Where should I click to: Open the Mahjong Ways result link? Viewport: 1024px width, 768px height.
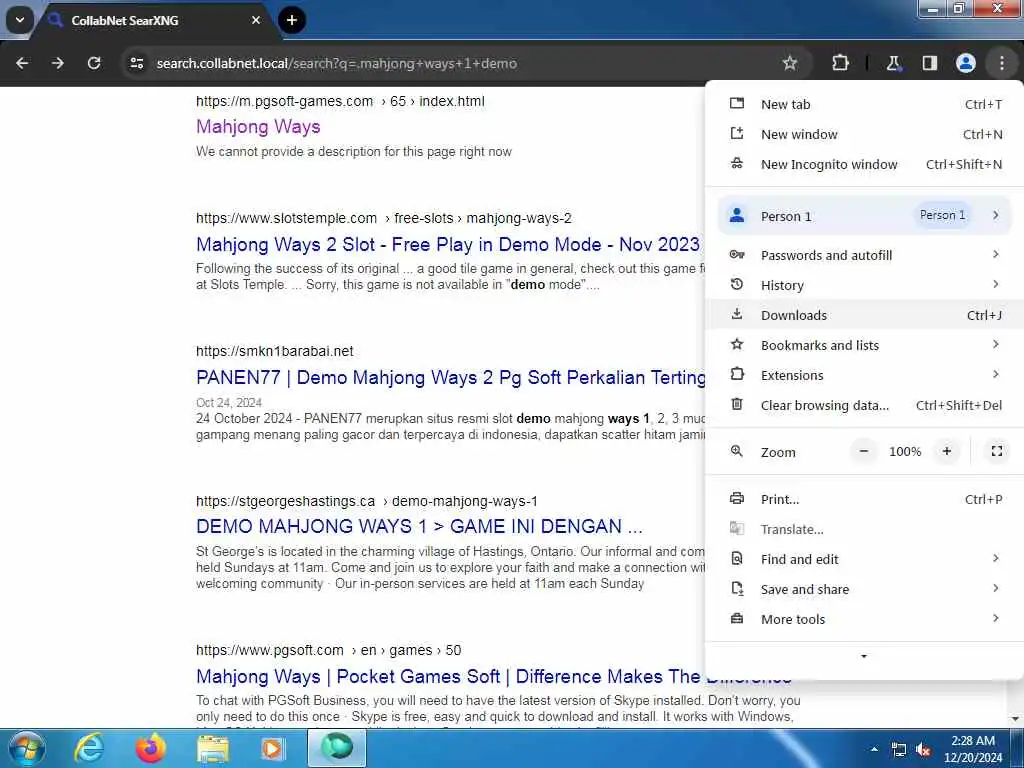pos(258,127)
